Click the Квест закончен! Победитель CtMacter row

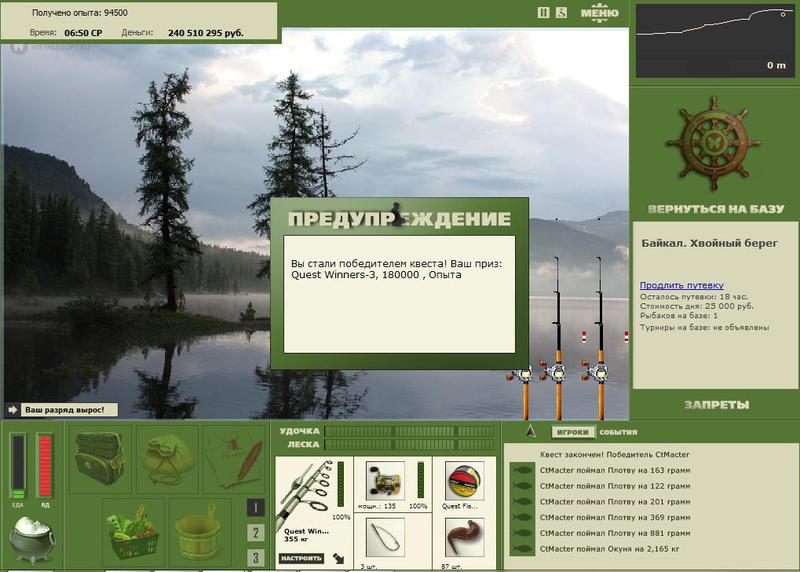click(614, 454)
